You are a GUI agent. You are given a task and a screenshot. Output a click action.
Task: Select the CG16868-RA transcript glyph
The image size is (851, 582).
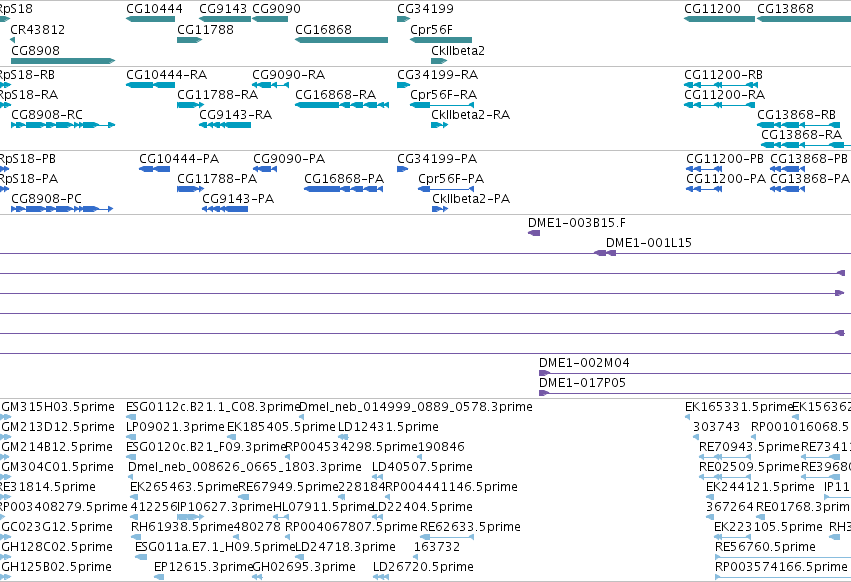click(342, 105)
